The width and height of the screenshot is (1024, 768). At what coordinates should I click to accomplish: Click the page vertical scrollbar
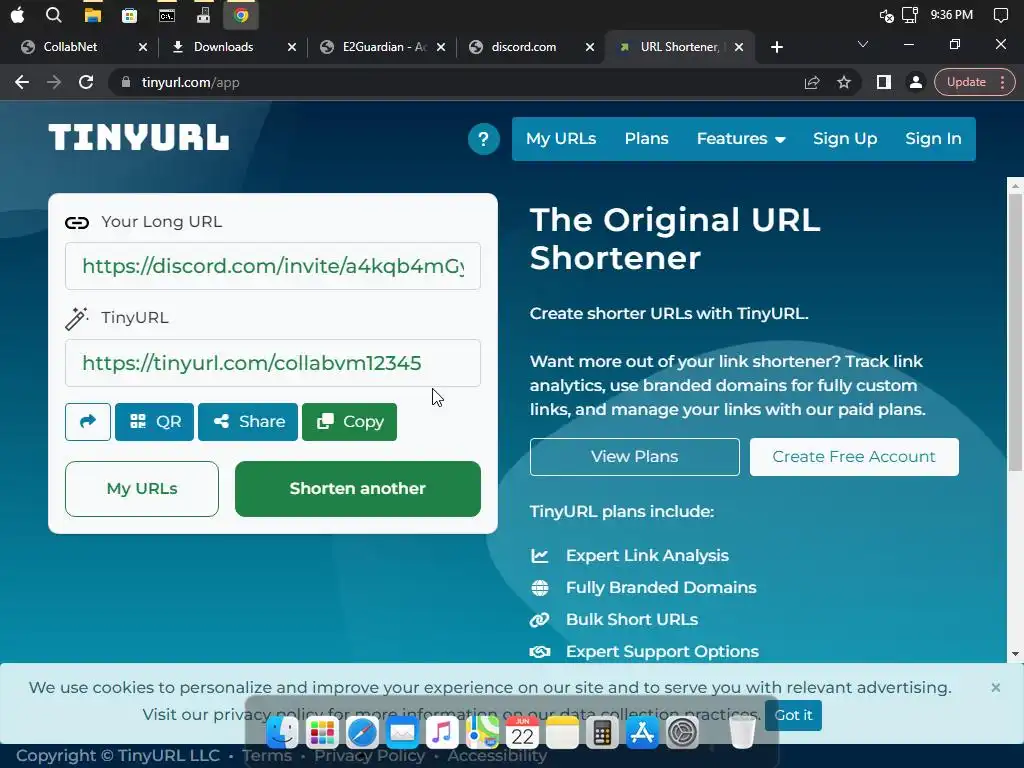[x=1015, y=333]
